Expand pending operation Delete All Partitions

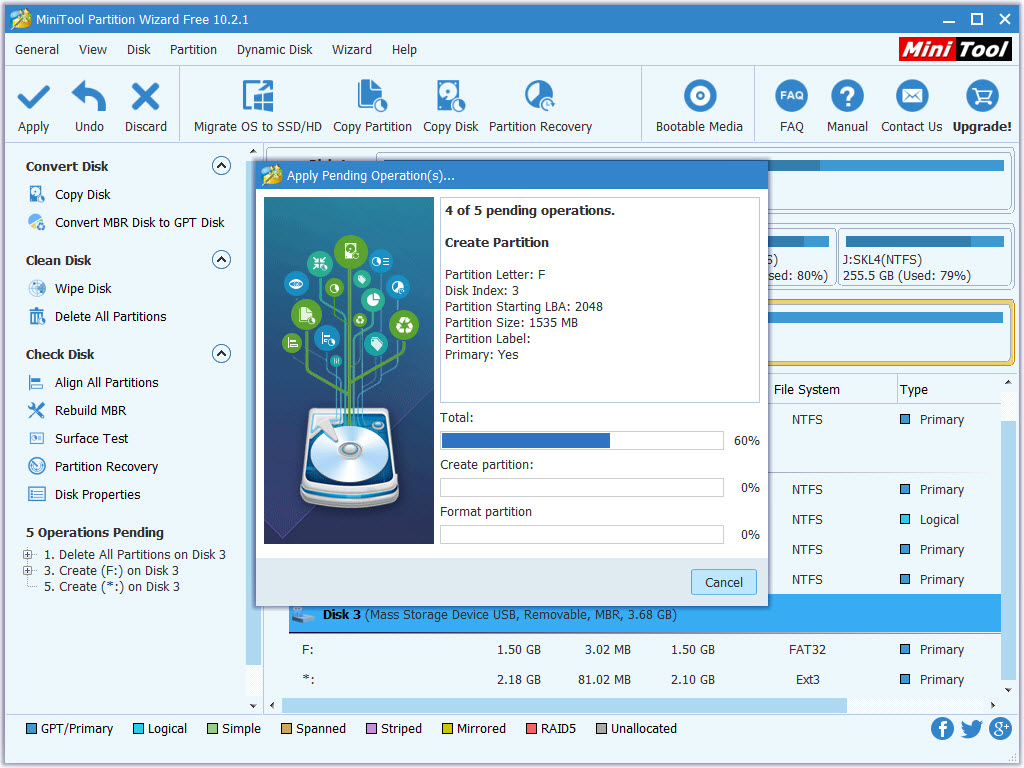point(28,555)
